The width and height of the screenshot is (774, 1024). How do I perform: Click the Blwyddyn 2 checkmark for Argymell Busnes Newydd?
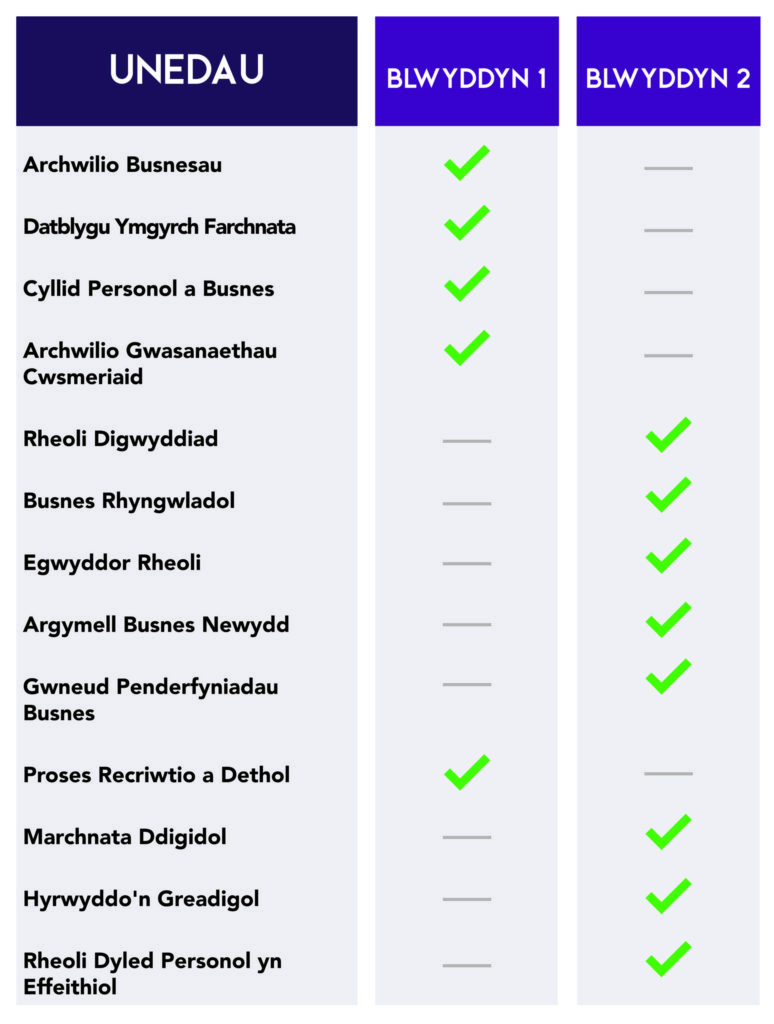tap(668, 621)
